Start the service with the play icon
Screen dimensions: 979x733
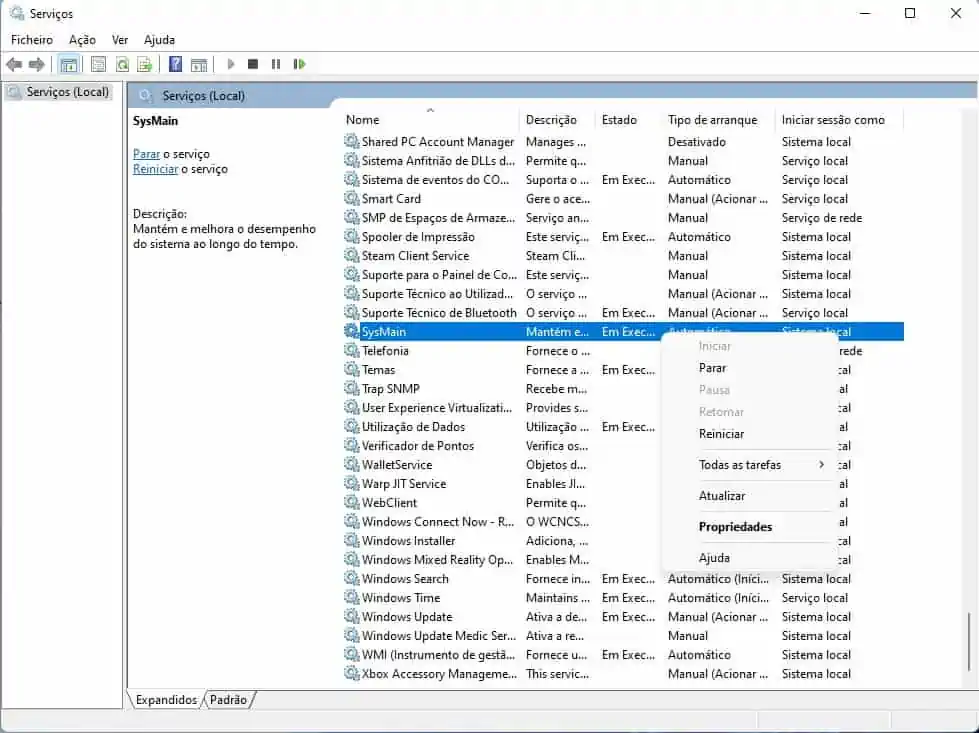[x=231, y=64]
